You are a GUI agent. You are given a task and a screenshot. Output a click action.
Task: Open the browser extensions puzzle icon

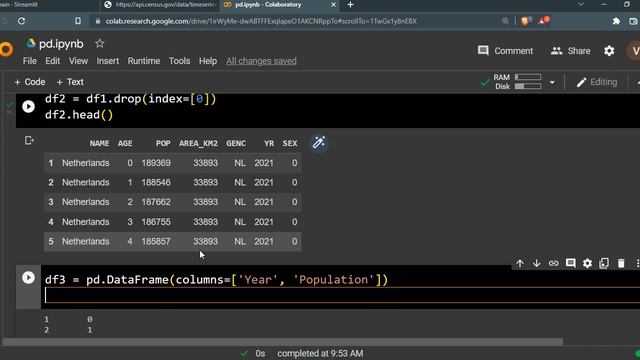tap(616, 21)
